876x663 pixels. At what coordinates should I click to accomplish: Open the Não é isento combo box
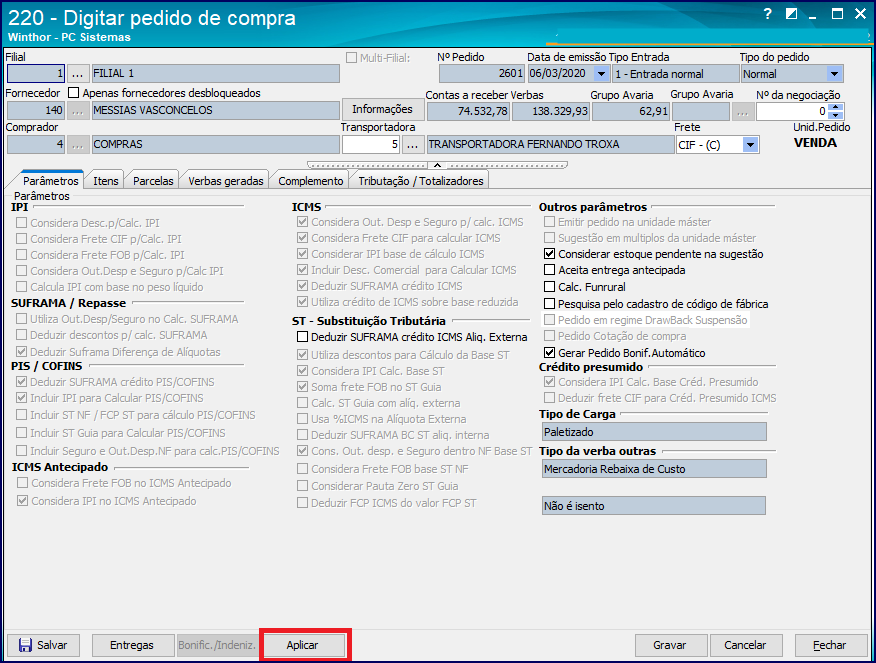[654, 505]
